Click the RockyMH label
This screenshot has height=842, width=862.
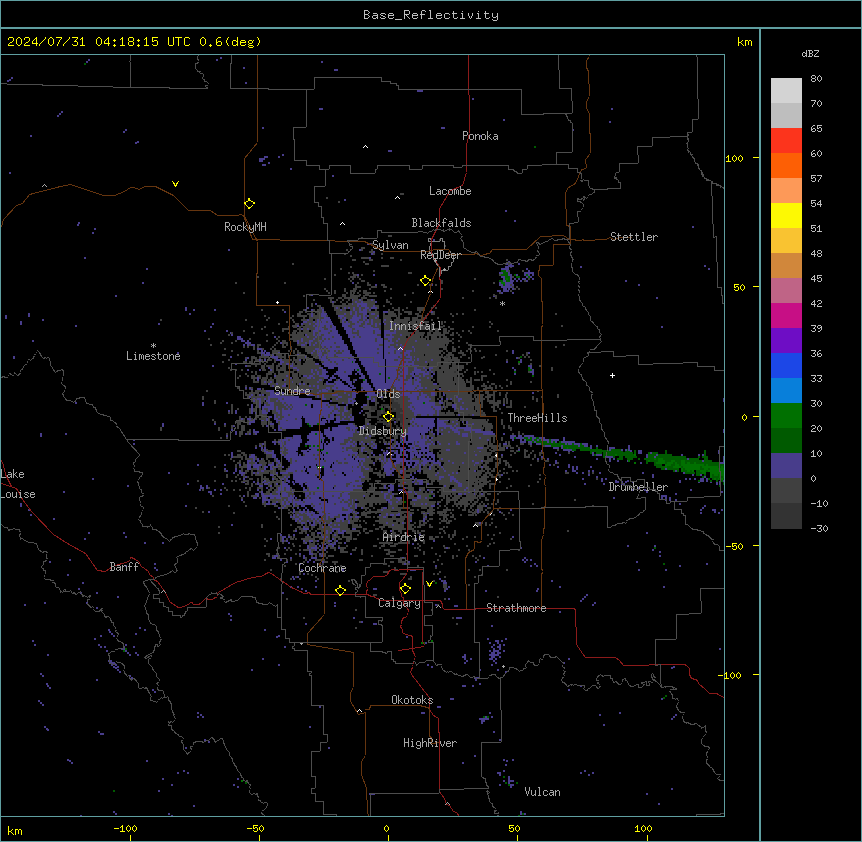[x=245, y=227]
